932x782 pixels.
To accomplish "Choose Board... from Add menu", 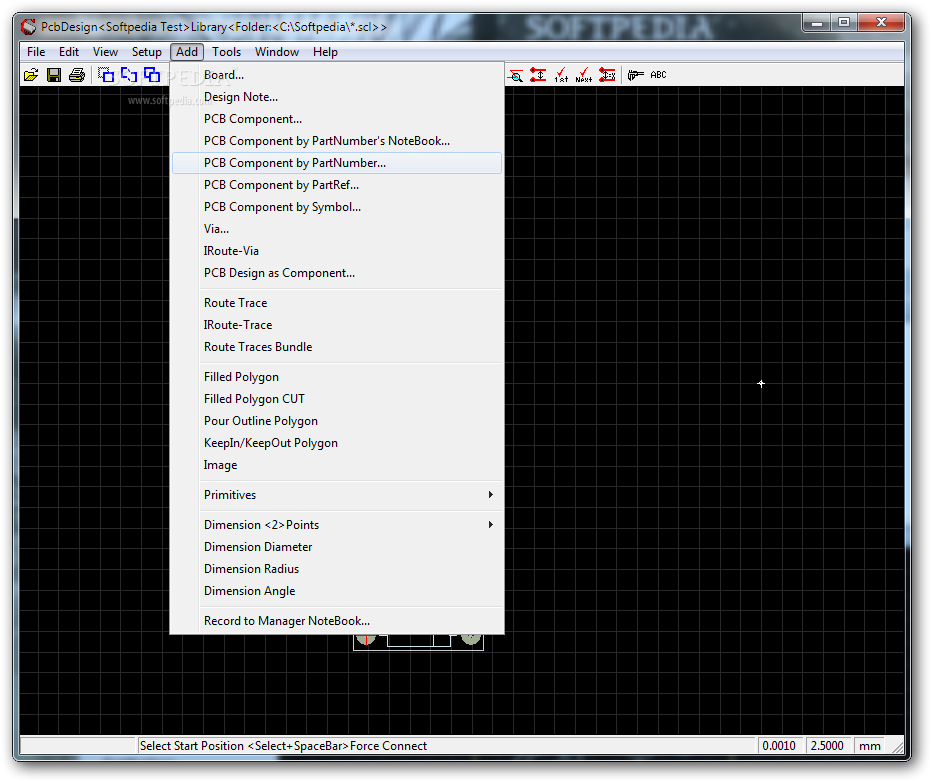I will pyautogui.click(x=337, y=75).
